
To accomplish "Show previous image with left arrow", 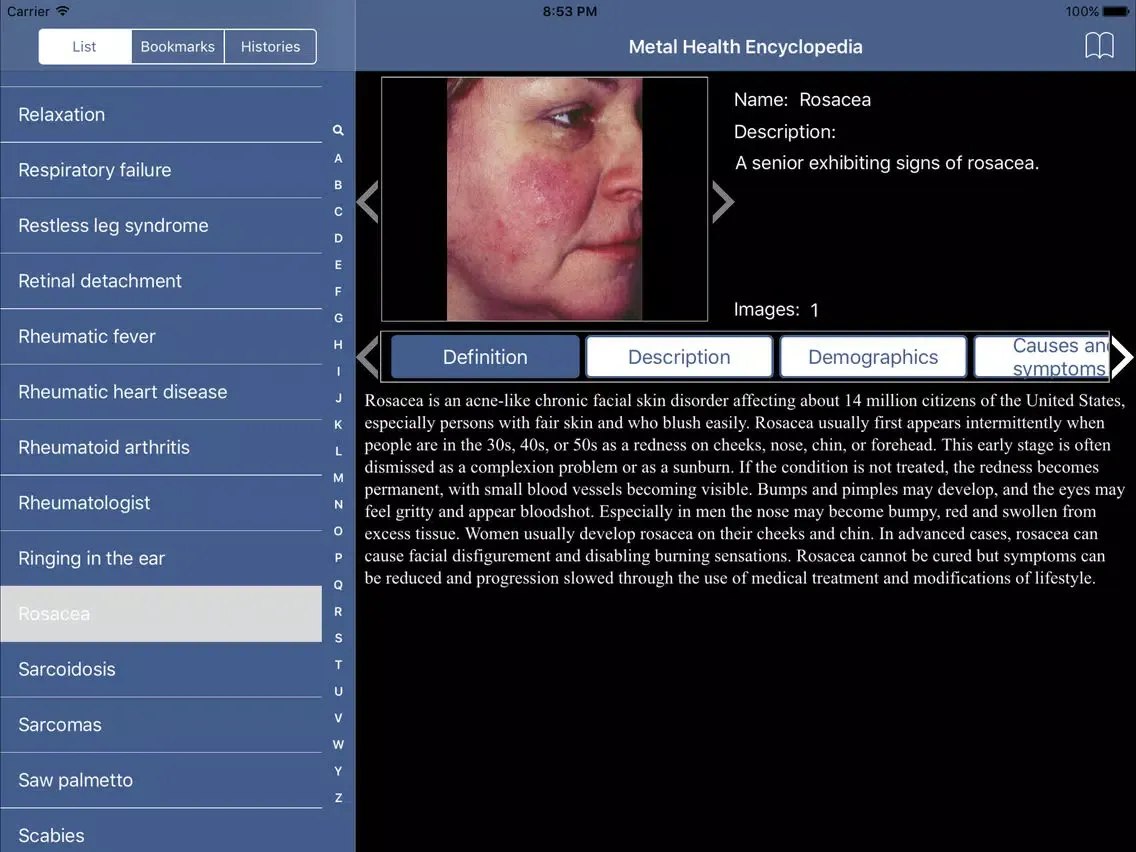I will [x=368, y=202].
